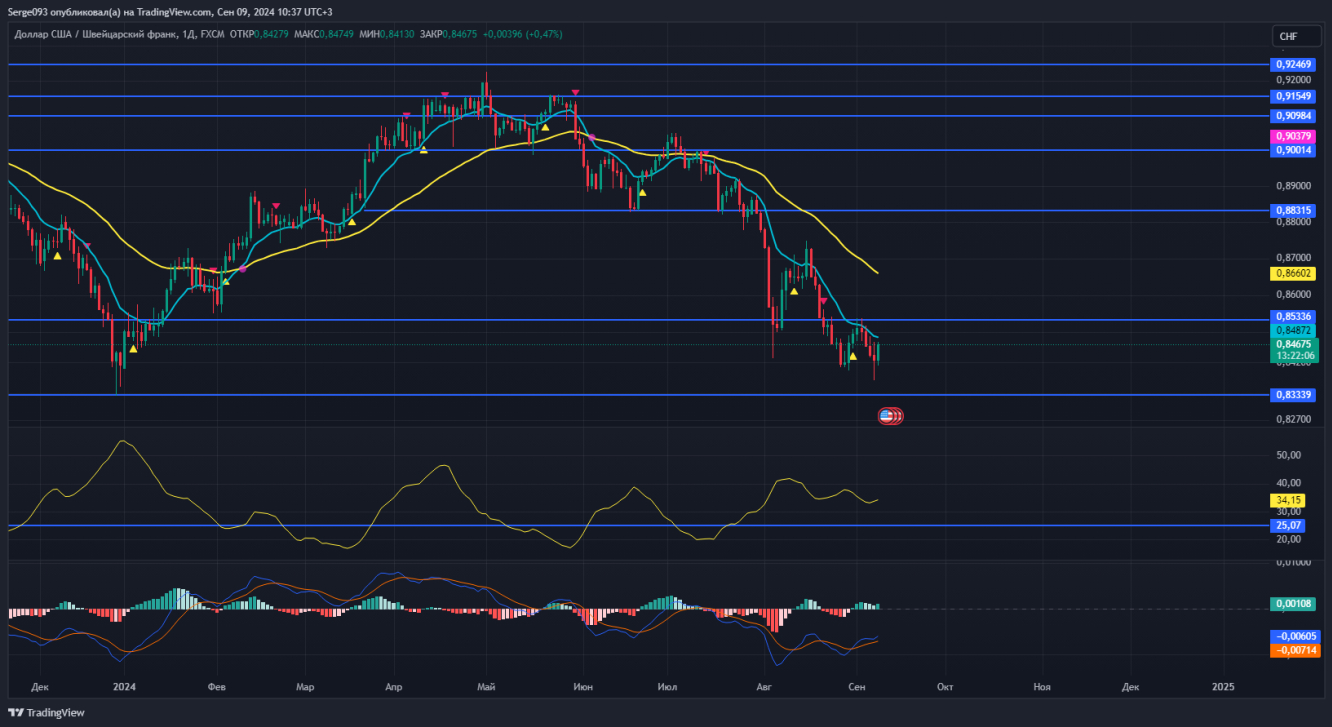Image resolution: width=1332 pixels, height=727 pixels.
Task: Click the ЗАКР 0,84675 close value
Action: tap(449, 34)
